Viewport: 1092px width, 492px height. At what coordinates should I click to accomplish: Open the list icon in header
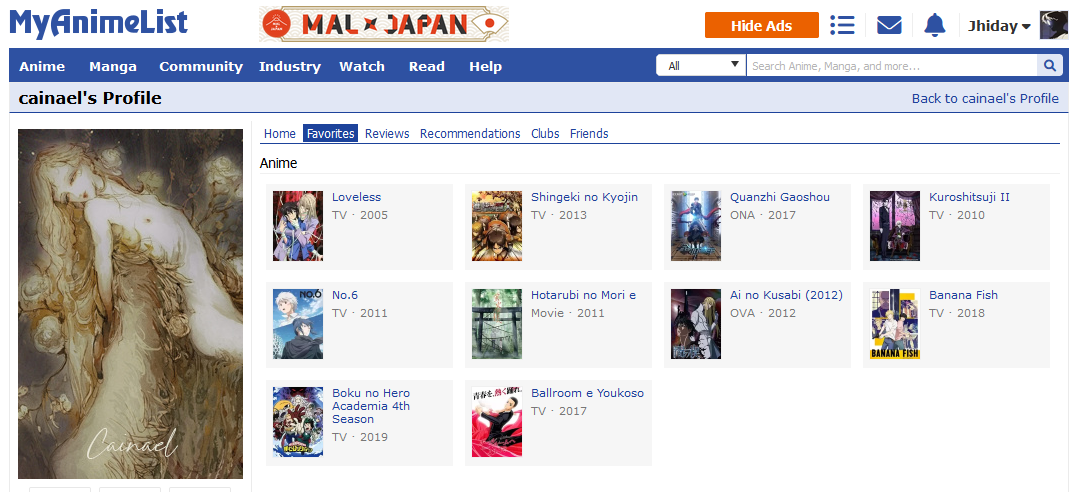coord(842,26)
